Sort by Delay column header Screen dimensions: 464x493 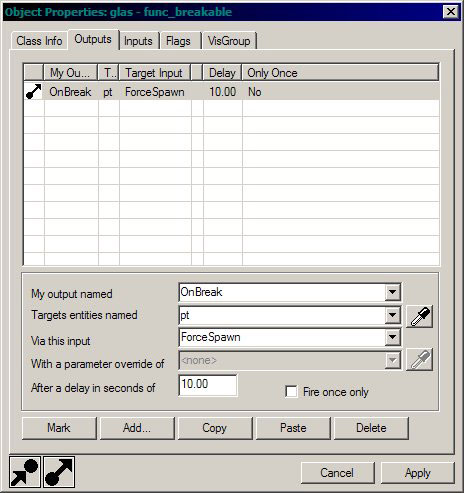[222, 73]
